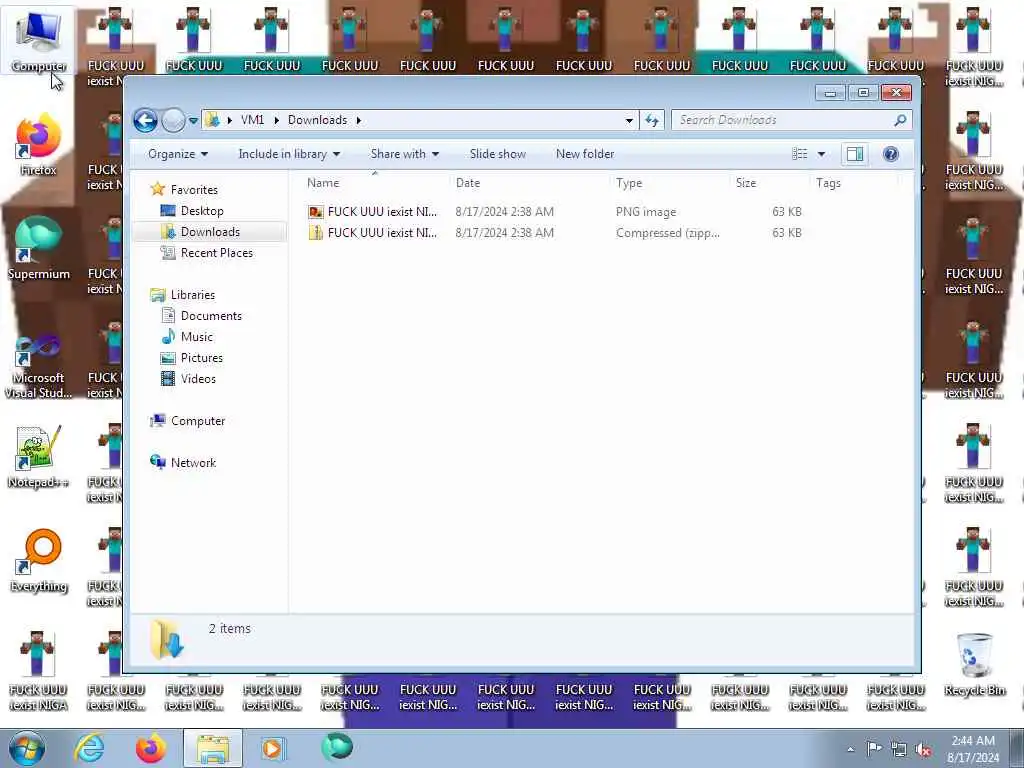Select the Downloads breadcrumb in the address bar
1024x768 pixels.
click(x=317, y=120)
